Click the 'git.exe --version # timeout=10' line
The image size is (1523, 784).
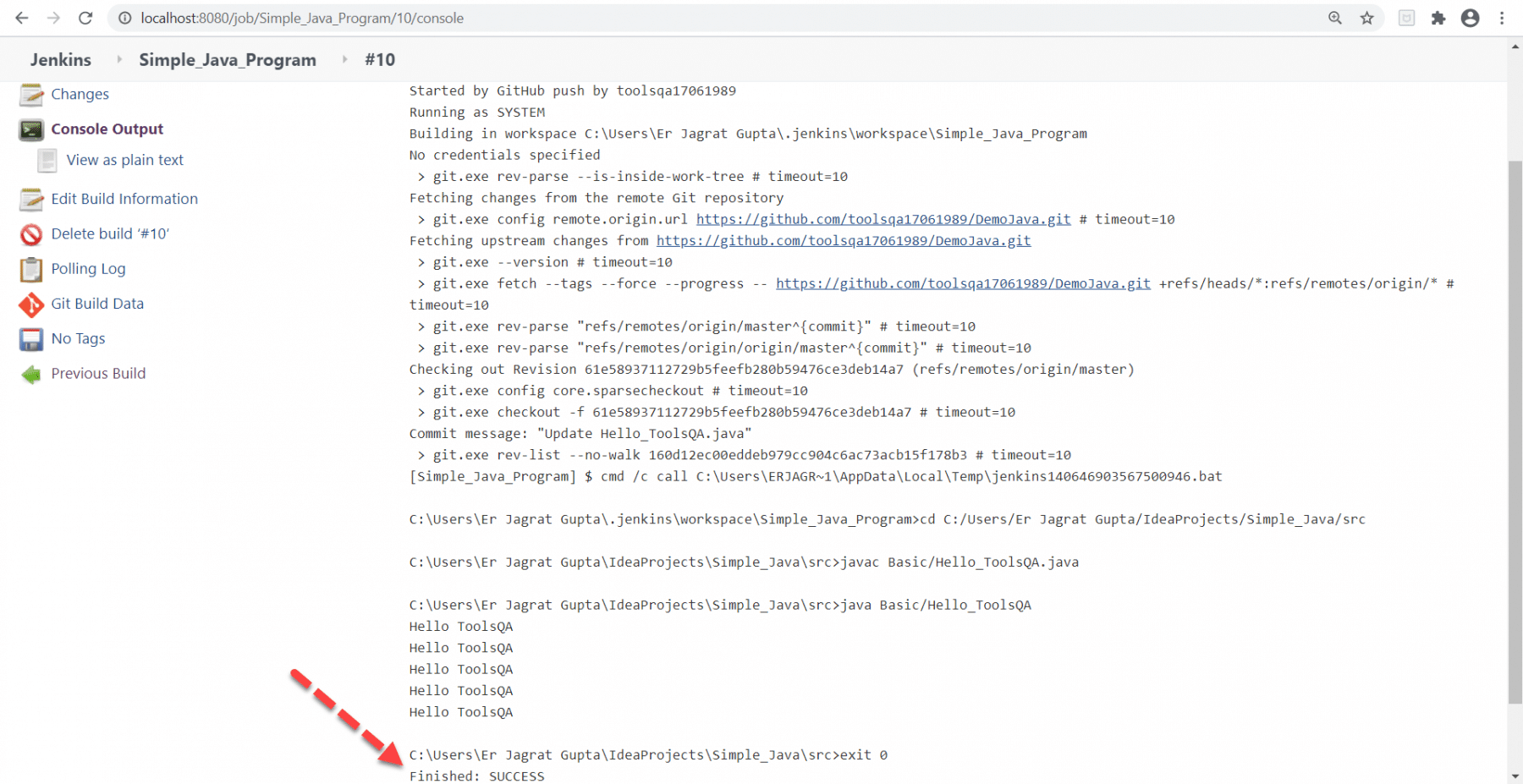click(545, 262)
